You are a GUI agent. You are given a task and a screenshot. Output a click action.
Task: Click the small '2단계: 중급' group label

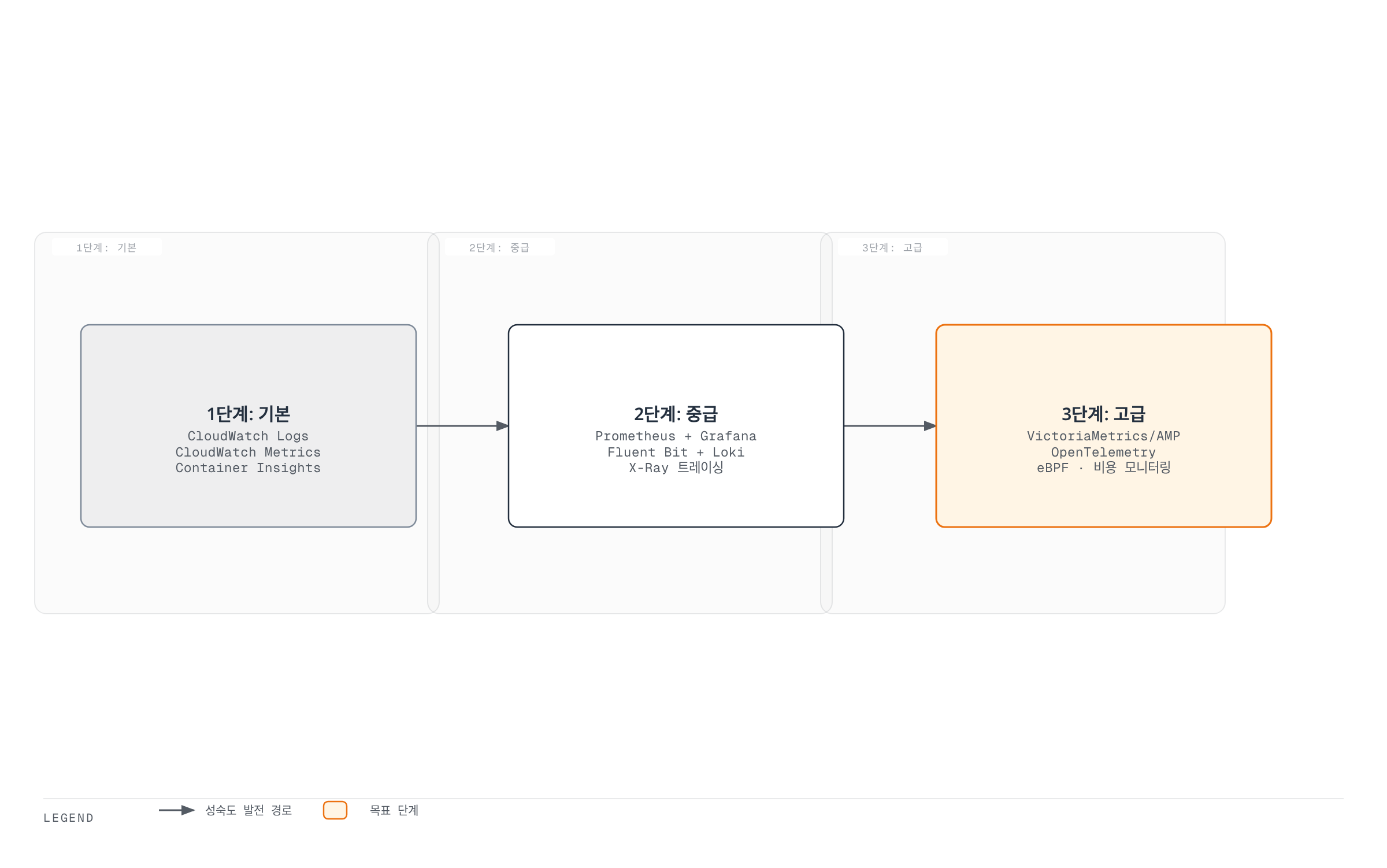pyautogui.click(x=499, y=247)
